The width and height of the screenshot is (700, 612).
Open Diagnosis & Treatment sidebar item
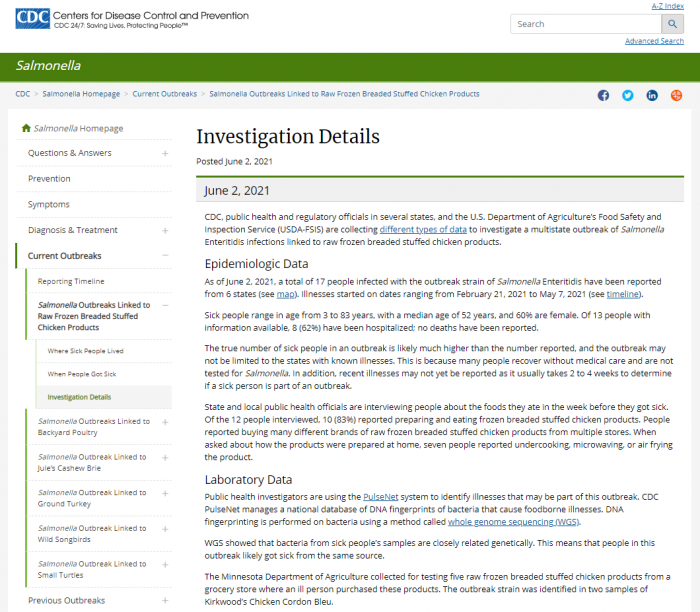(73, 230)
